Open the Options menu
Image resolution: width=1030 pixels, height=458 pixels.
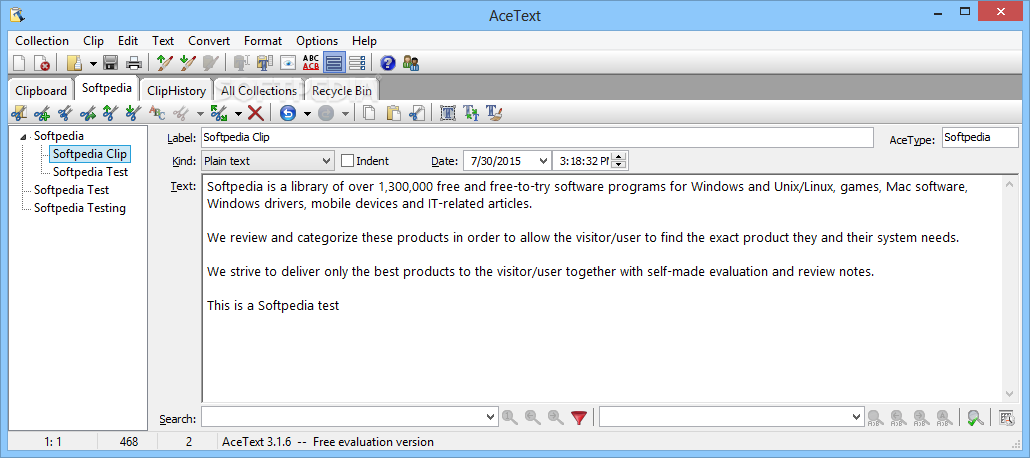tap(317, 41)
